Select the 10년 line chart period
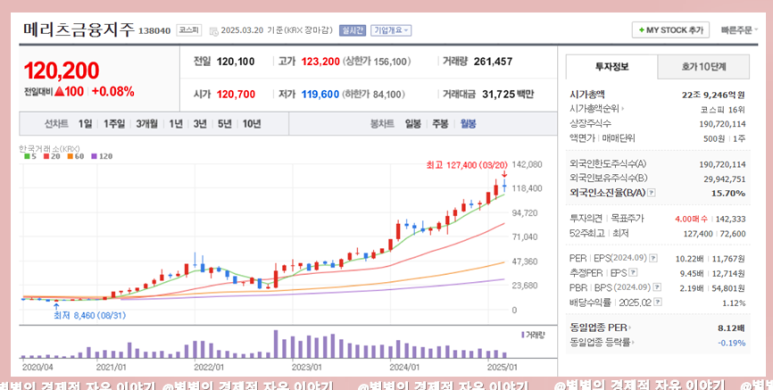773x390 pixels. [251, 124]
